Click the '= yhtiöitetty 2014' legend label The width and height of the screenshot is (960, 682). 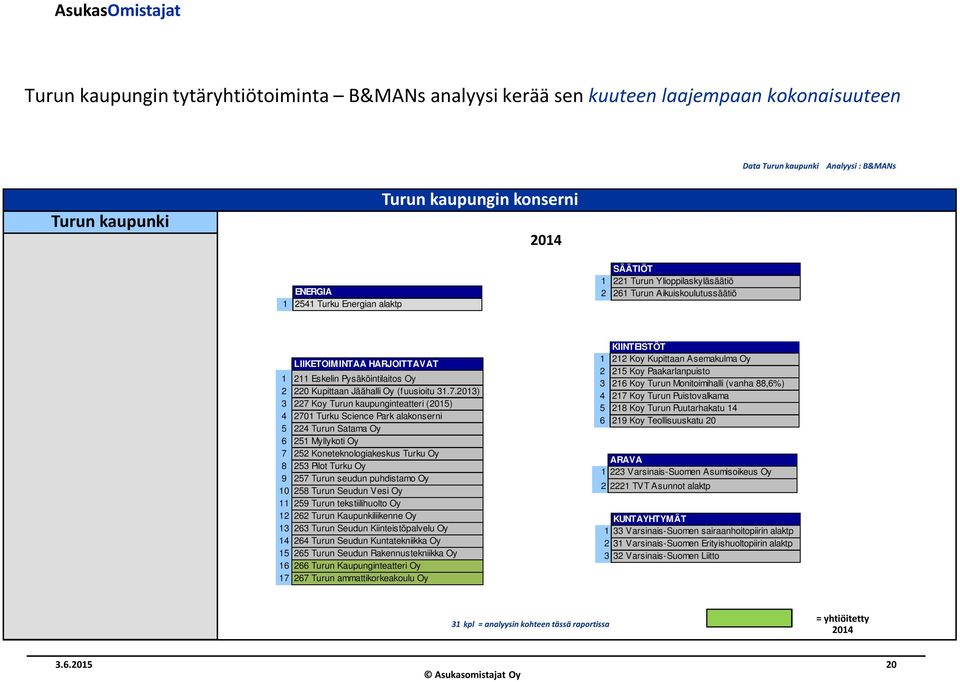coord(842,624)
